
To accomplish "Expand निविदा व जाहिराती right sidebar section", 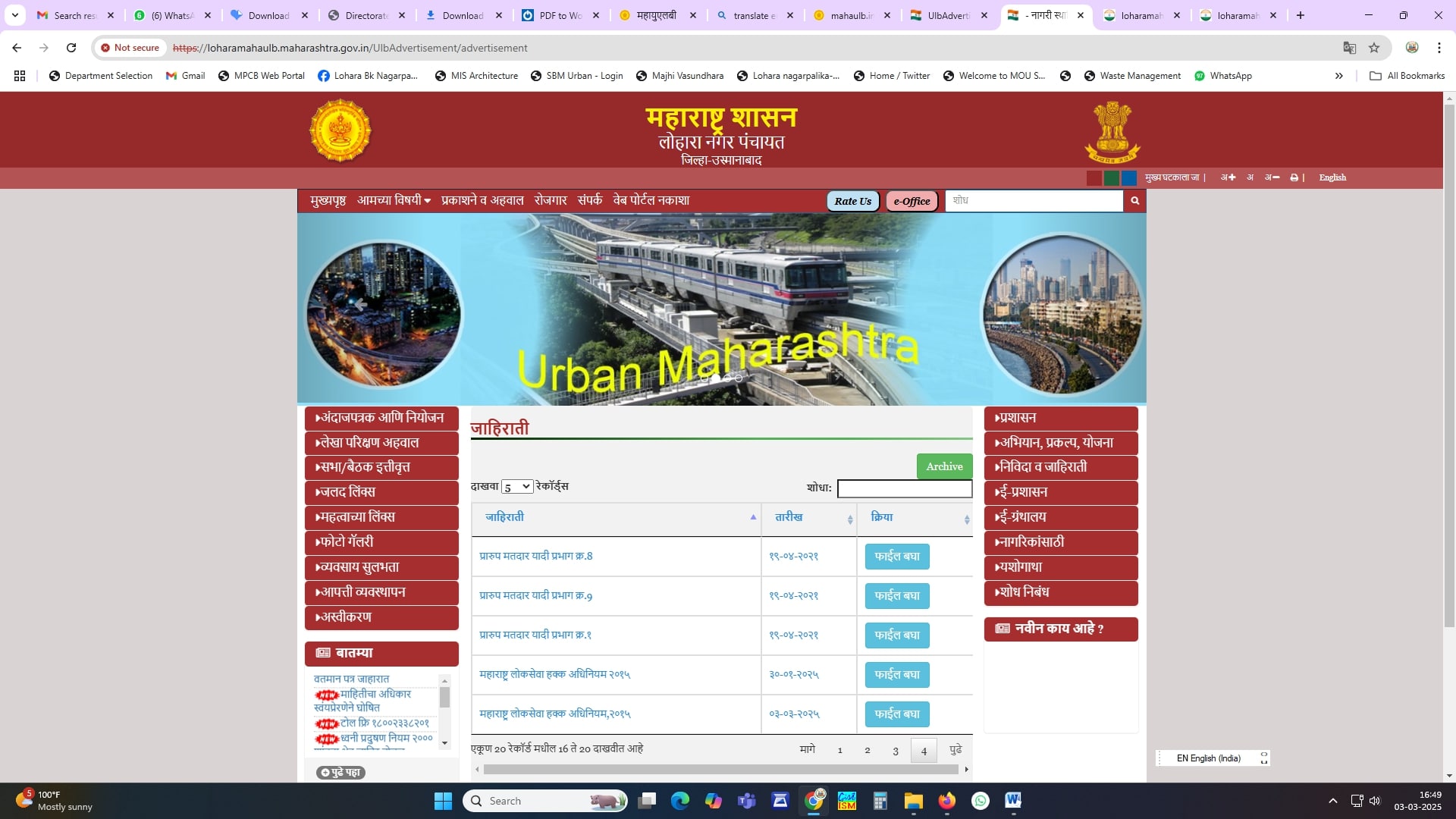I will coord(1061,468).
